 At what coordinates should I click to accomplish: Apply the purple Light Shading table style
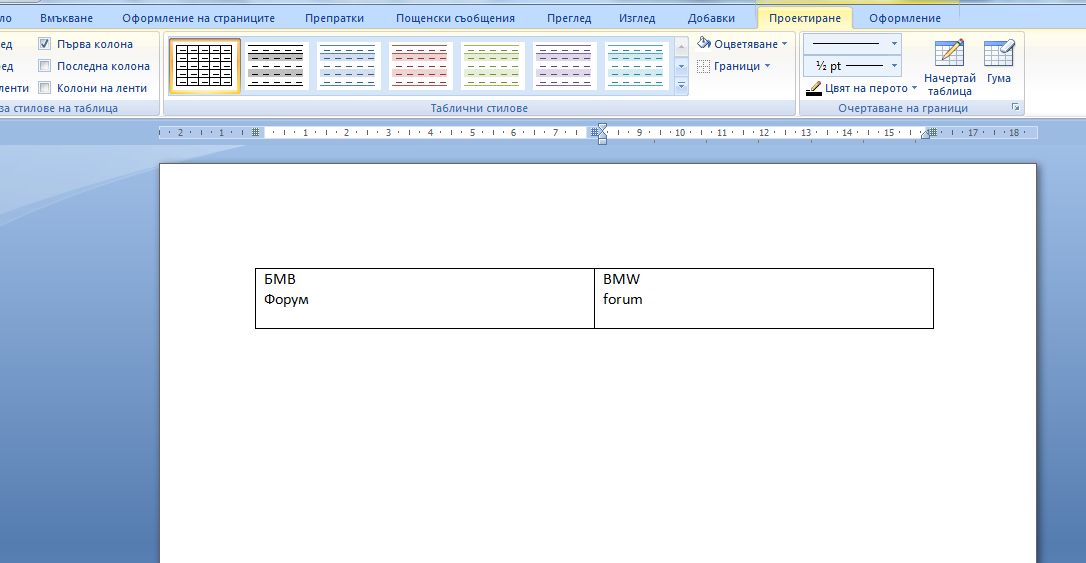point(564,66)
